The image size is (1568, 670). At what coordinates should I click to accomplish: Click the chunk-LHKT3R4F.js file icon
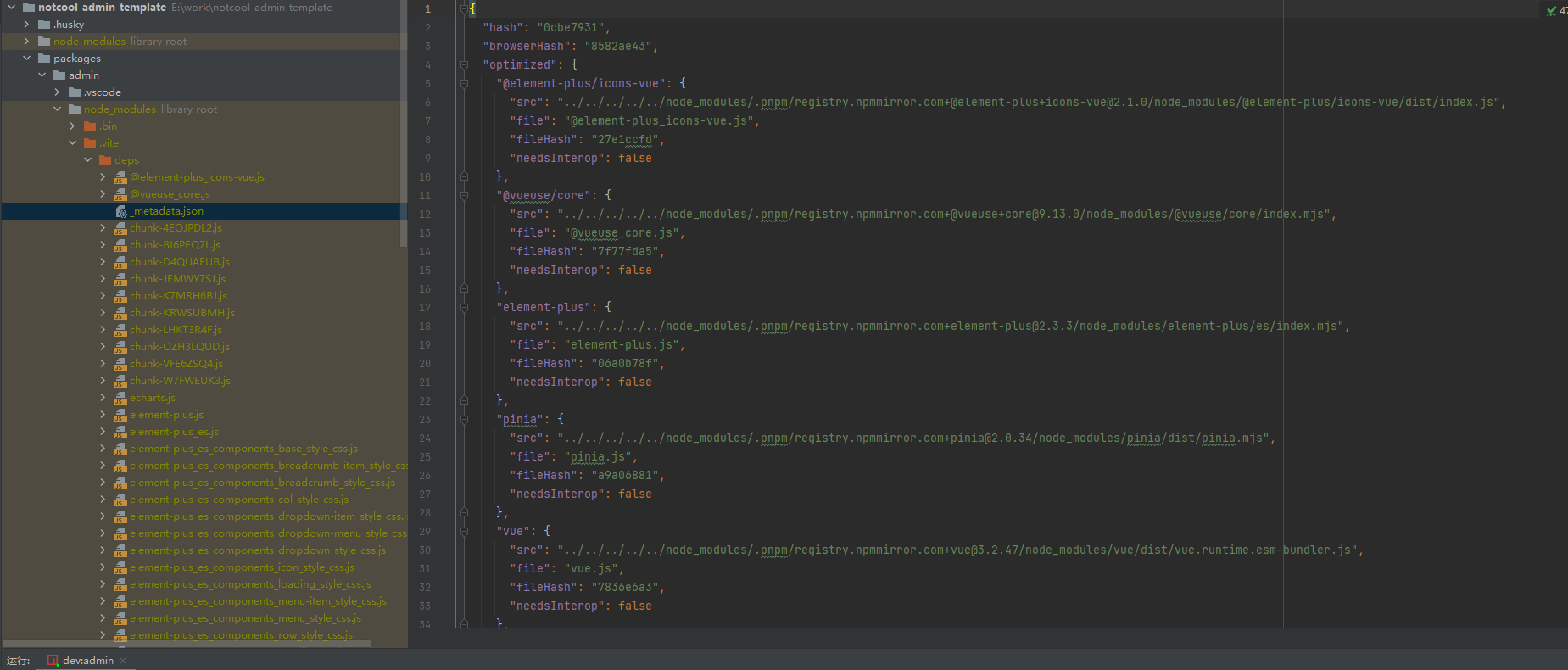click(x=120, y=330)
